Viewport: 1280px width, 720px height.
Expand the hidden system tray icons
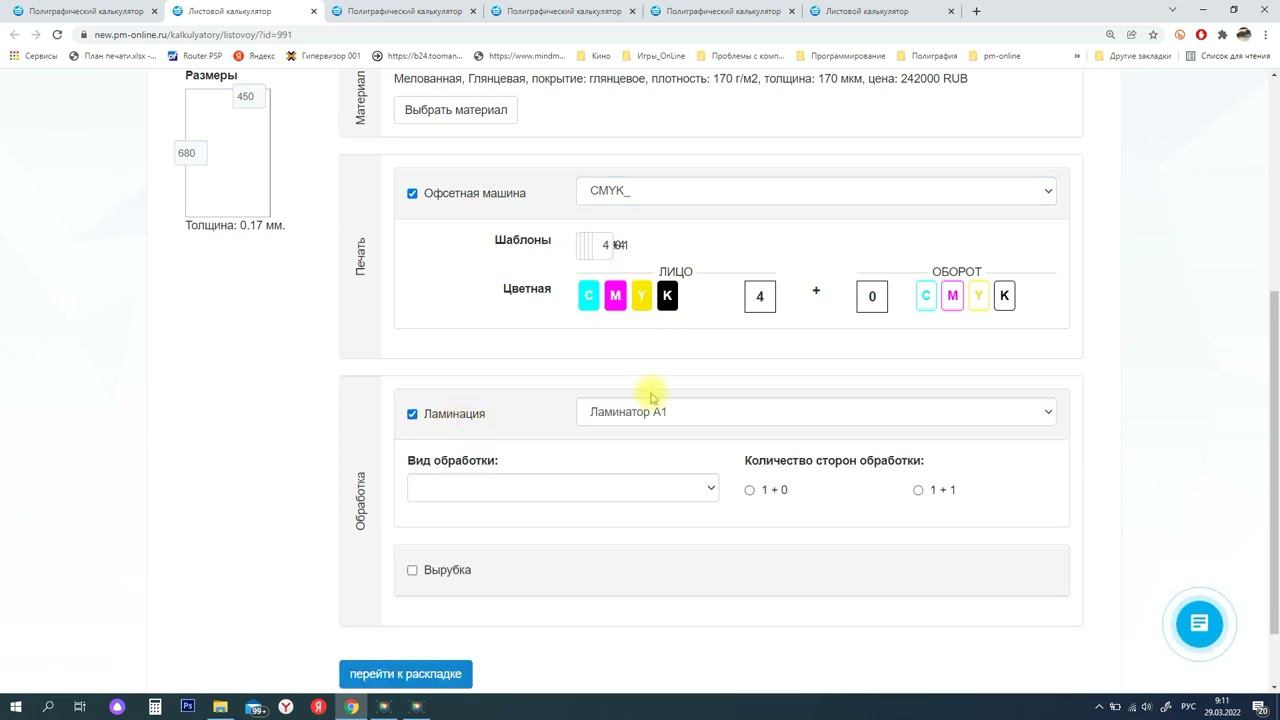[1099, 707]
